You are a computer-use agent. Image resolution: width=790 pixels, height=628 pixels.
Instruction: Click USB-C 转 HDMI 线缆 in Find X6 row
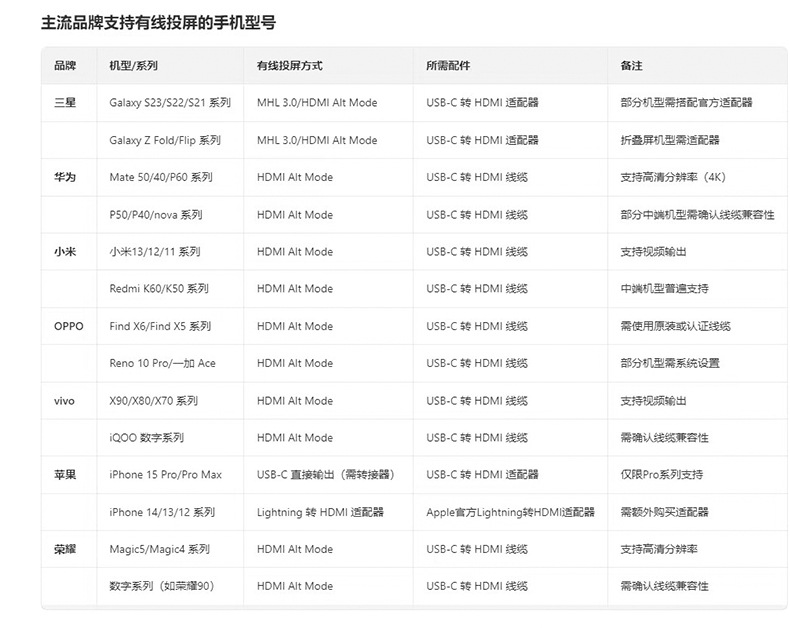tap(477, 326)
